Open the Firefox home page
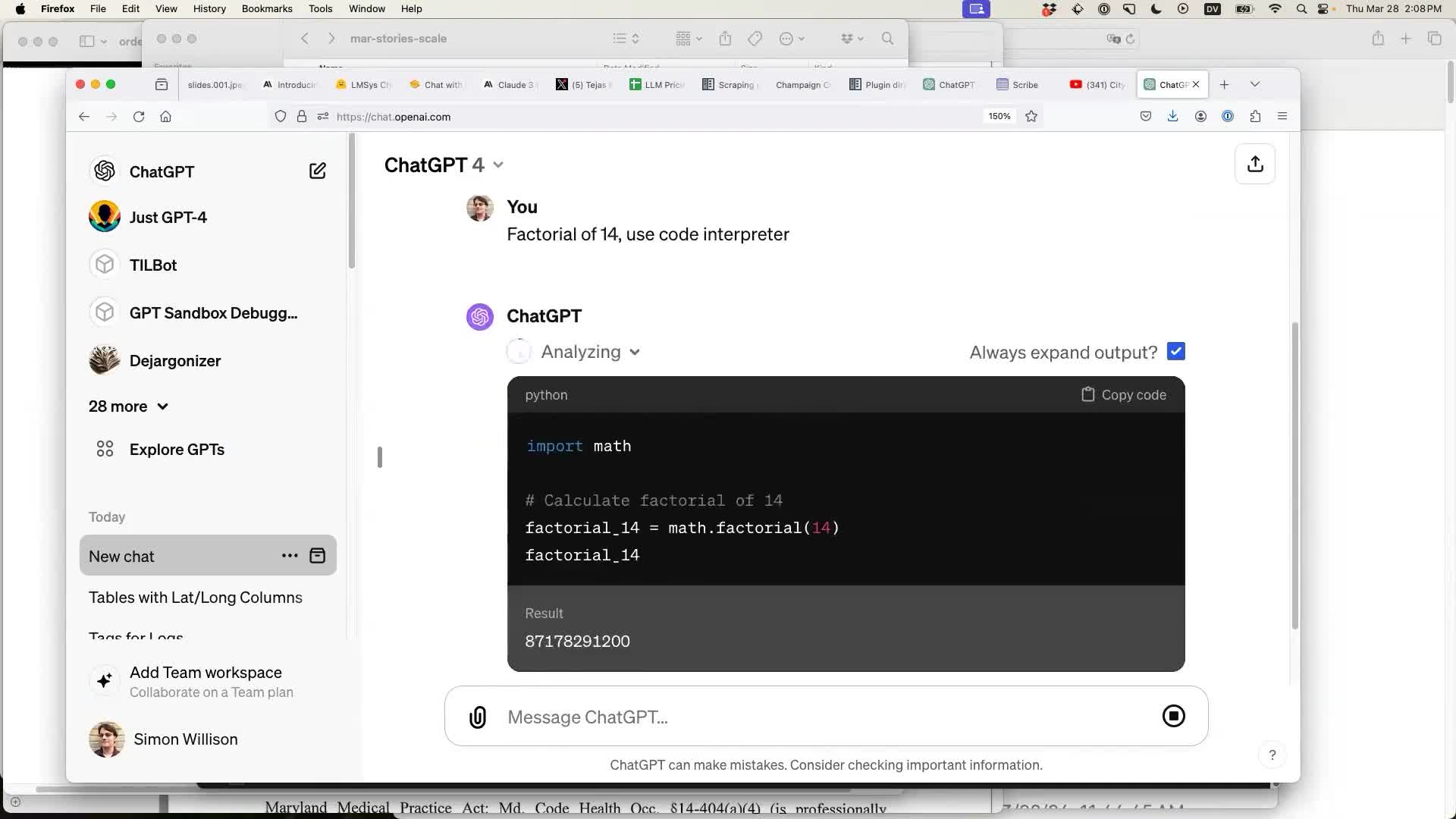This screenshot has width=1456, height=819. 165,117
